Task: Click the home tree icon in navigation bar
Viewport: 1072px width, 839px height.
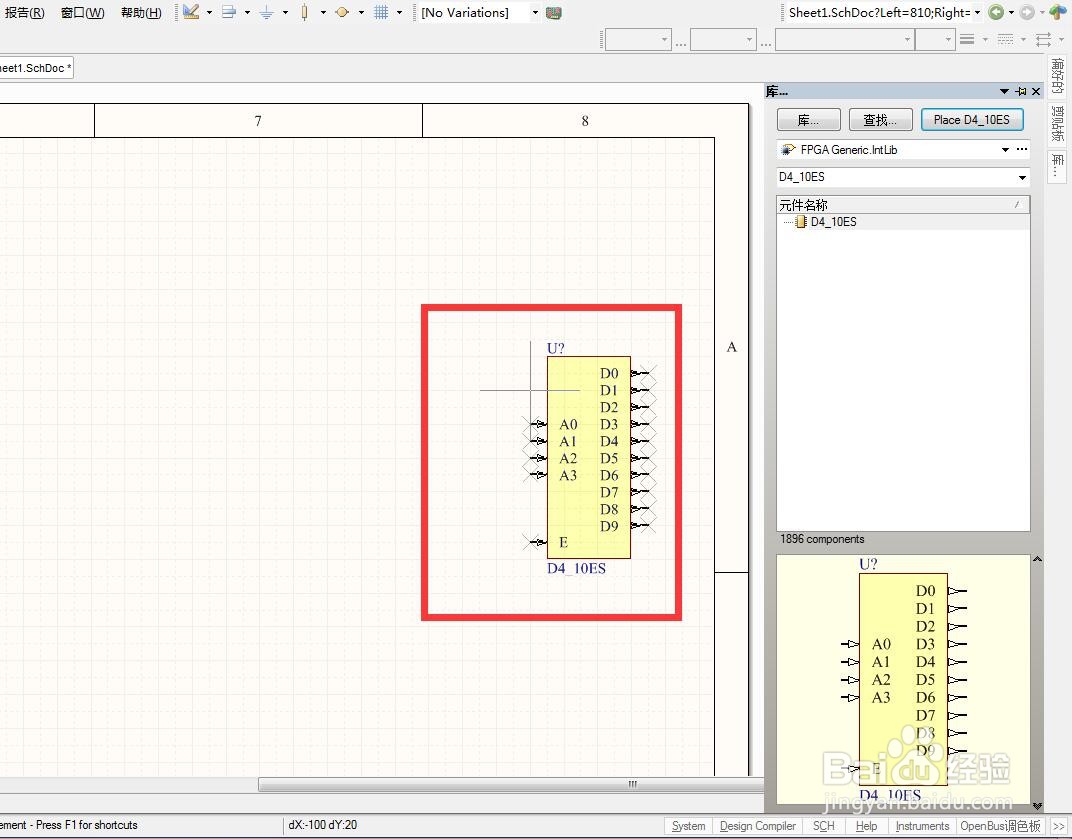Action: point(1058,12)
